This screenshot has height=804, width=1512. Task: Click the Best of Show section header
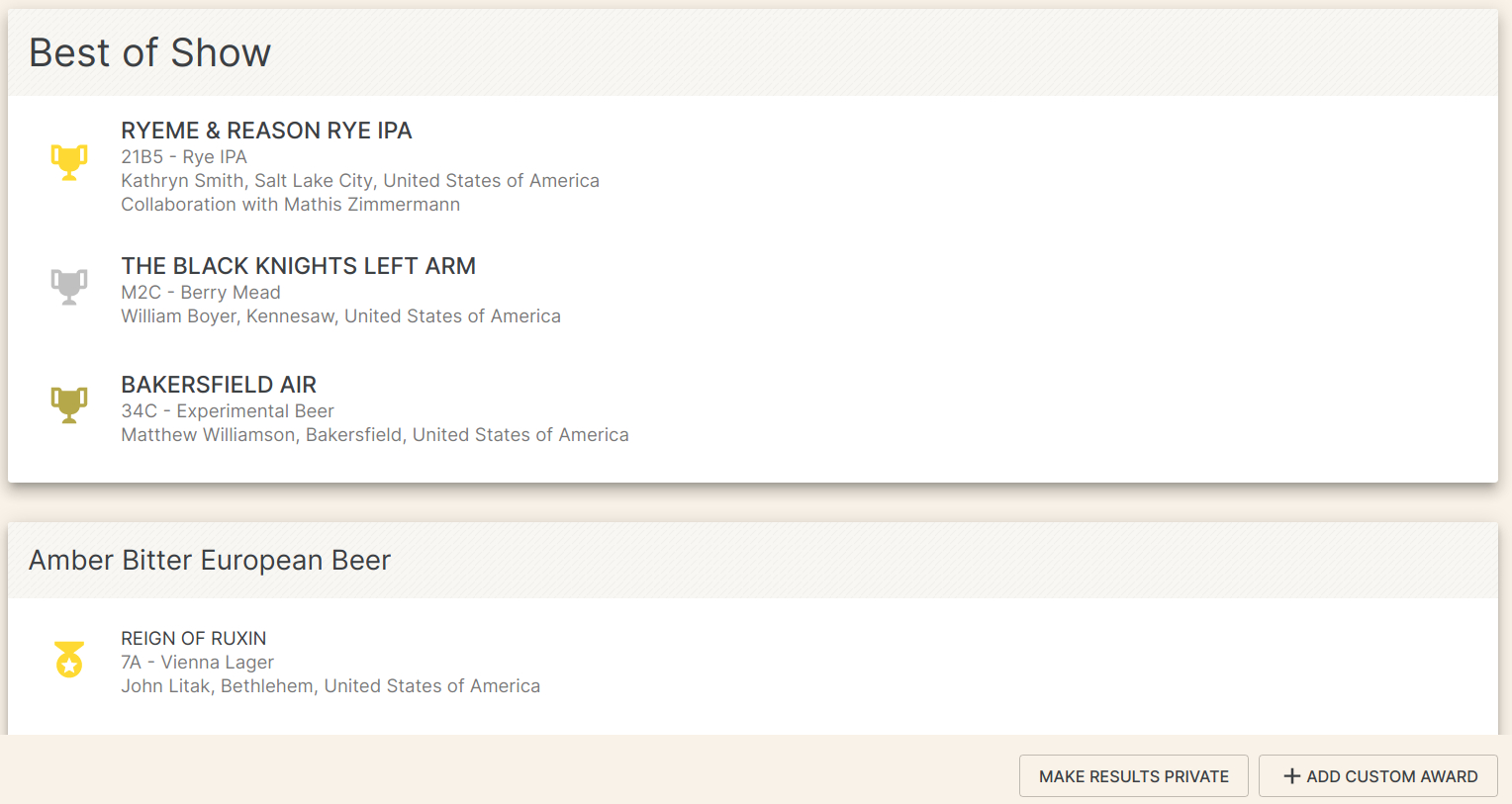[149, 52]
